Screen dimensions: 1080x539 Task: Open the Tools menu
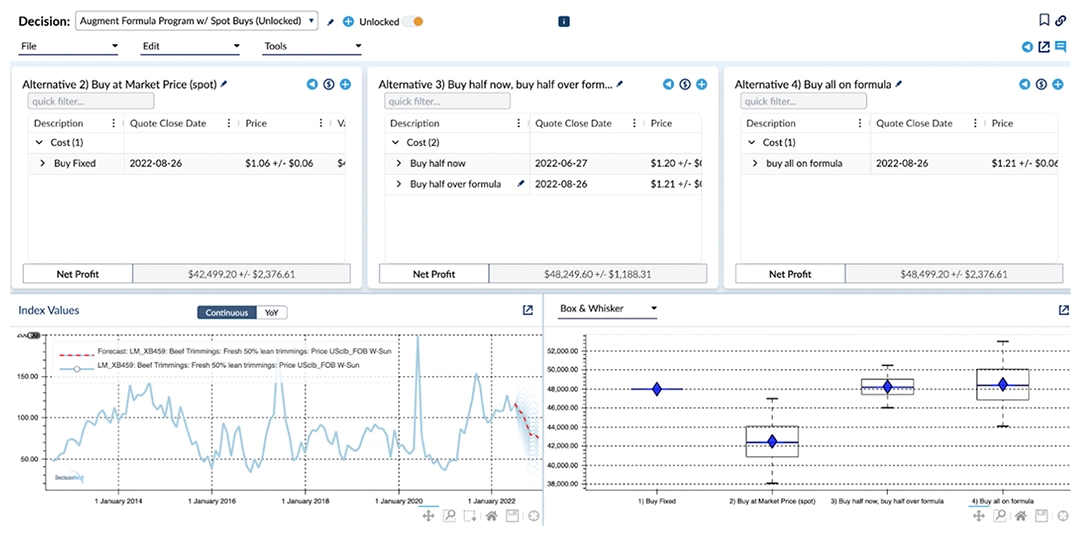(311, 46)
